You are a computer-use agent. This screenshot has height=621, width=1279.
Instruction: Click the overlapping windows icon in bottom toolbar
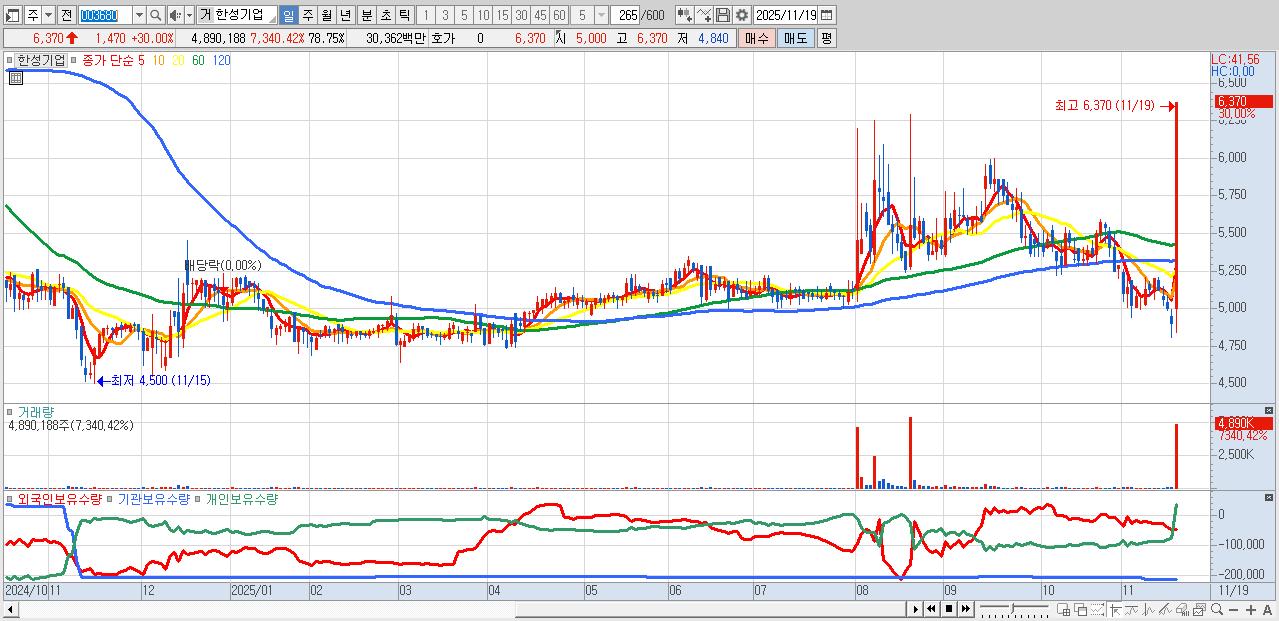pos(1081,609)
